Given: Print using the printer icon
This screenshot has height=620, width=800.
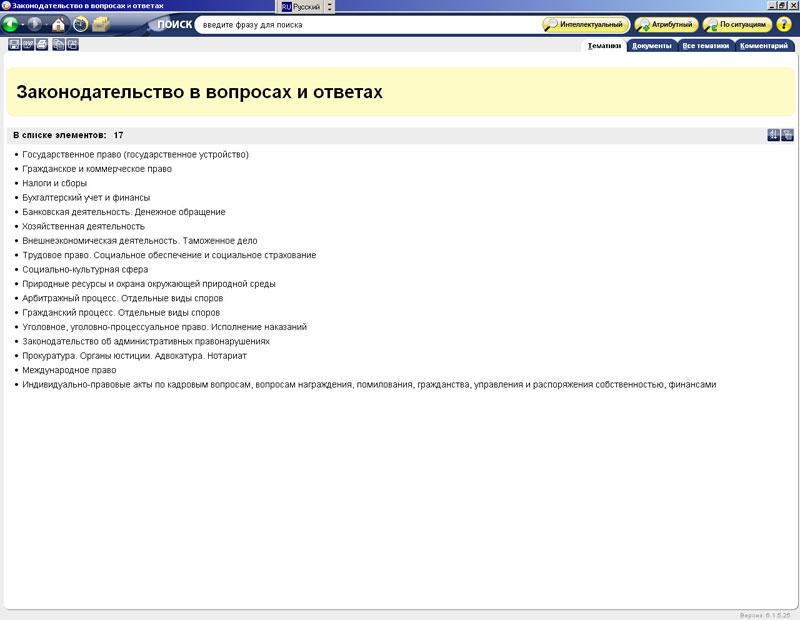Looking at the screenshot, I should pos(42,45).
